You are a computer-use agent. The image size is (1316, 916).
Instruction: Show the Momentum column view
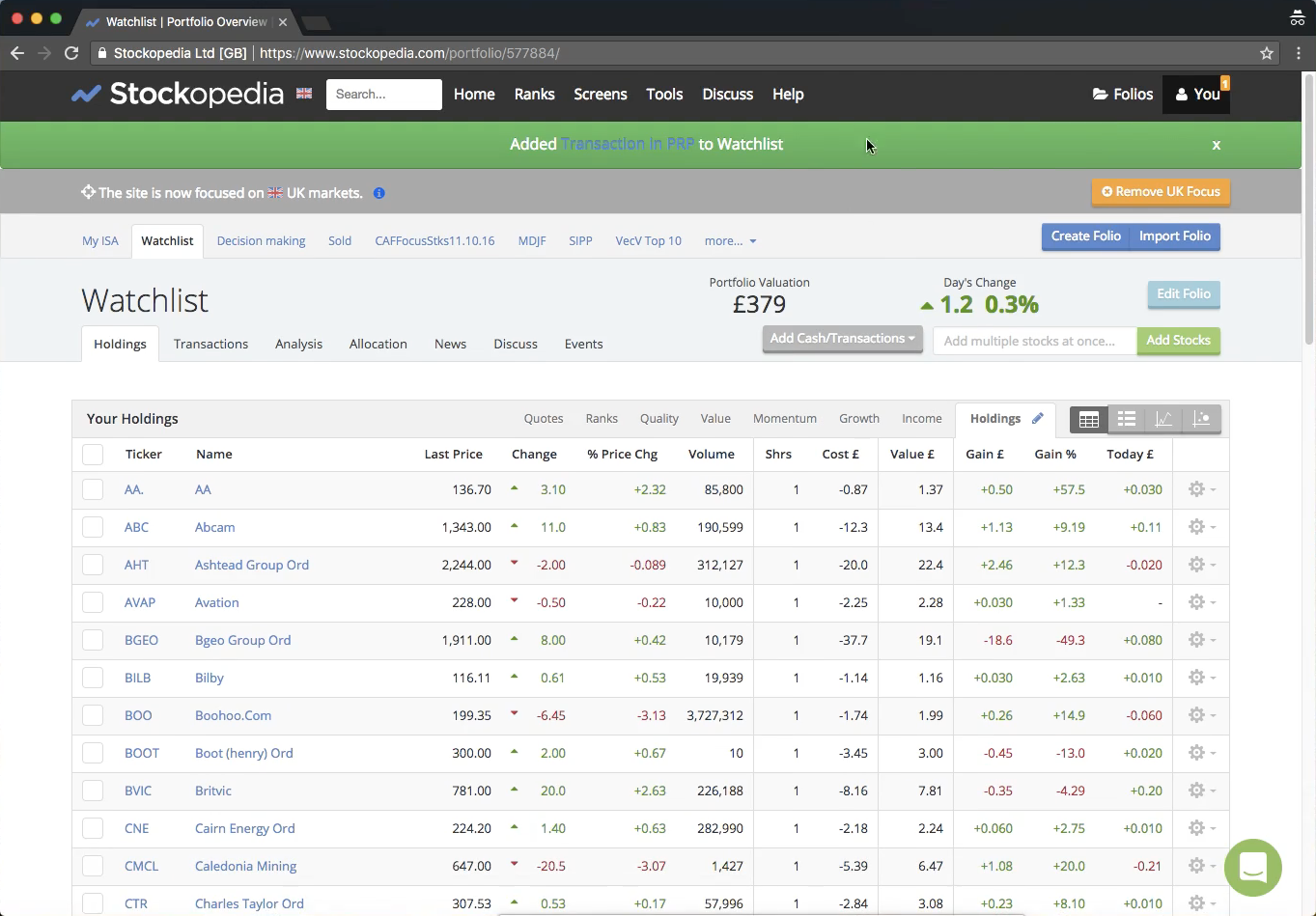pos(785,418)
